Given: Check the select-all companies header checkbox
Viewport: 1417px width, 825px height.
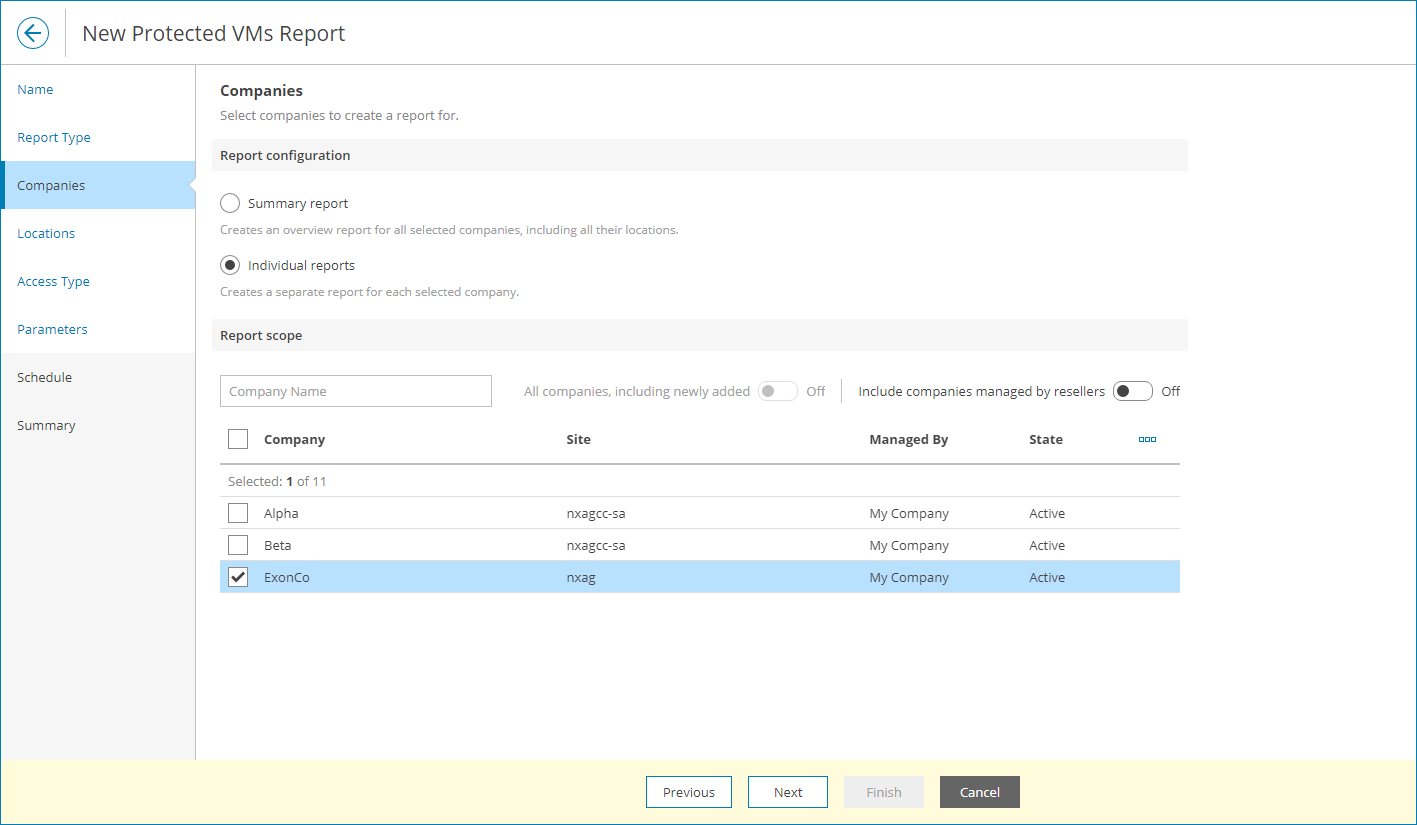Looking at the screenshot, I should [x=238, y=439].
